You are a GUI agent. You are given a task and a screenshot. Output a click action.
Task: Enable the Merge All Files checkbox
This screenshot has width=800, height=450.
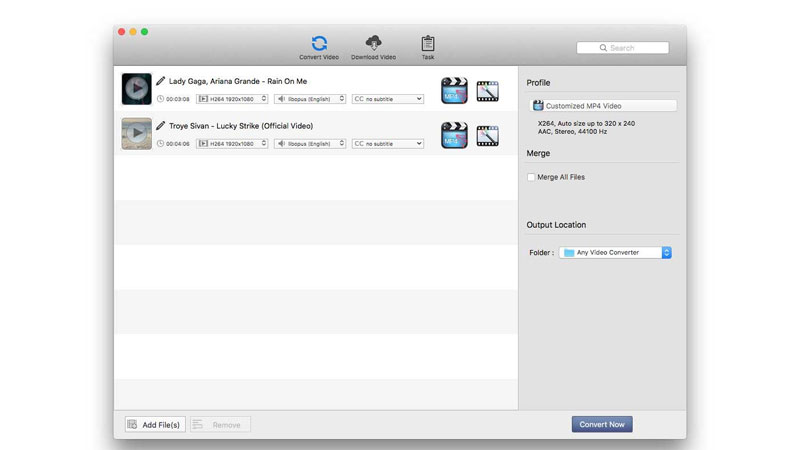(531, 177)
